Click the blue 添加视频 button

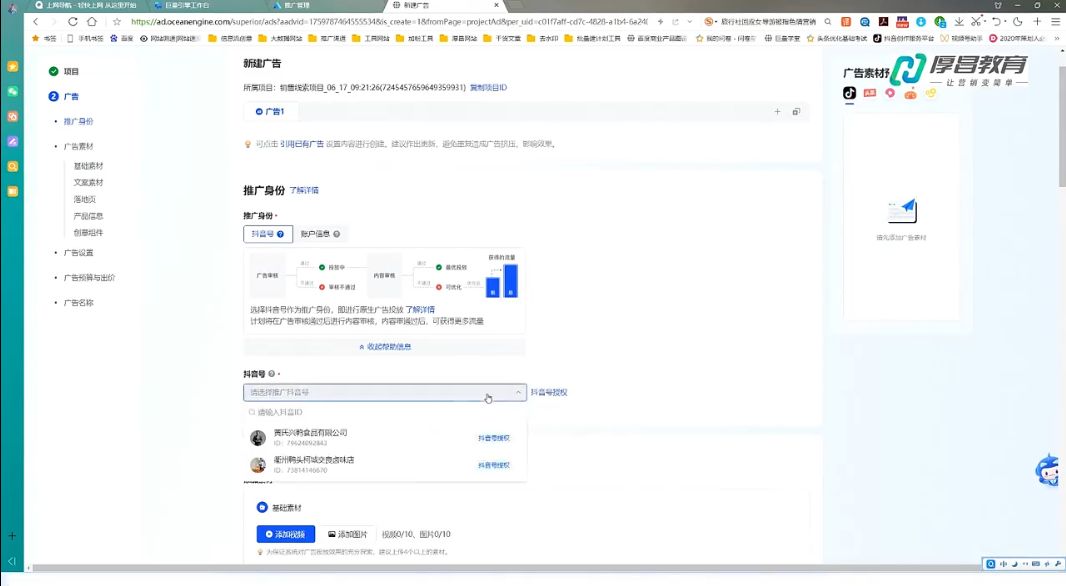click(x=286, y=534)
